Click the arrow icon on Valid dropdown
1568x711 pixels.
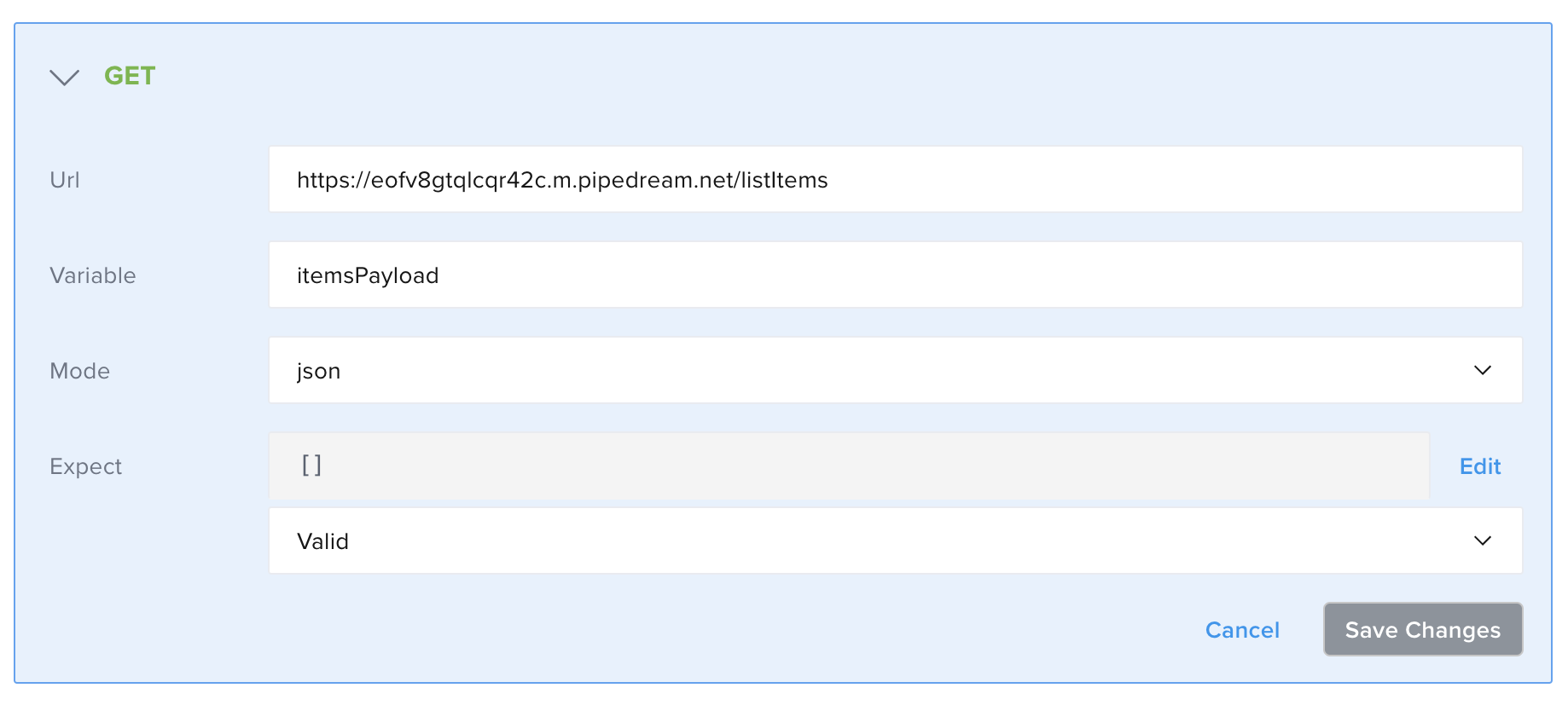coord(1482,540)
